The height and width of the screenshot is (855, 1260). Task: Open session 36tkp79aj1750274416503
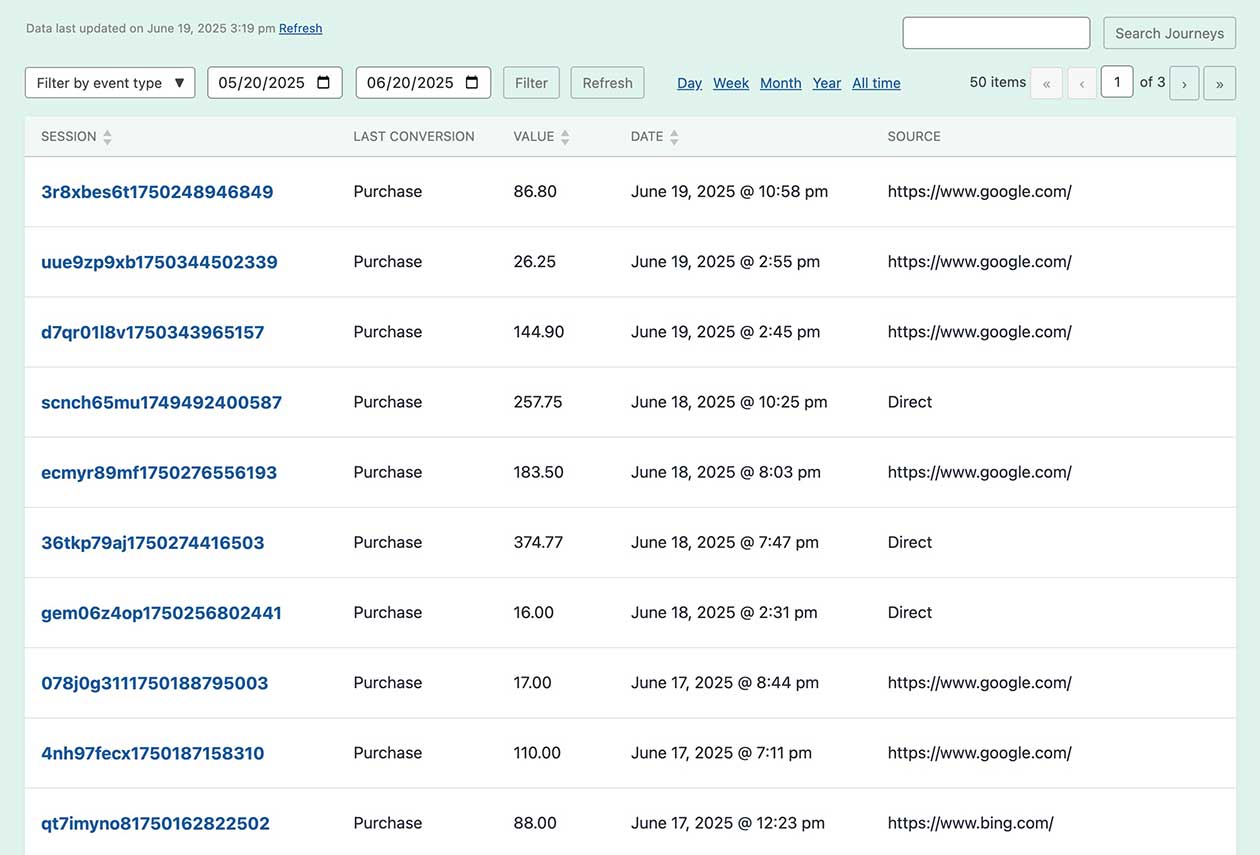click(x=153, y=543)
